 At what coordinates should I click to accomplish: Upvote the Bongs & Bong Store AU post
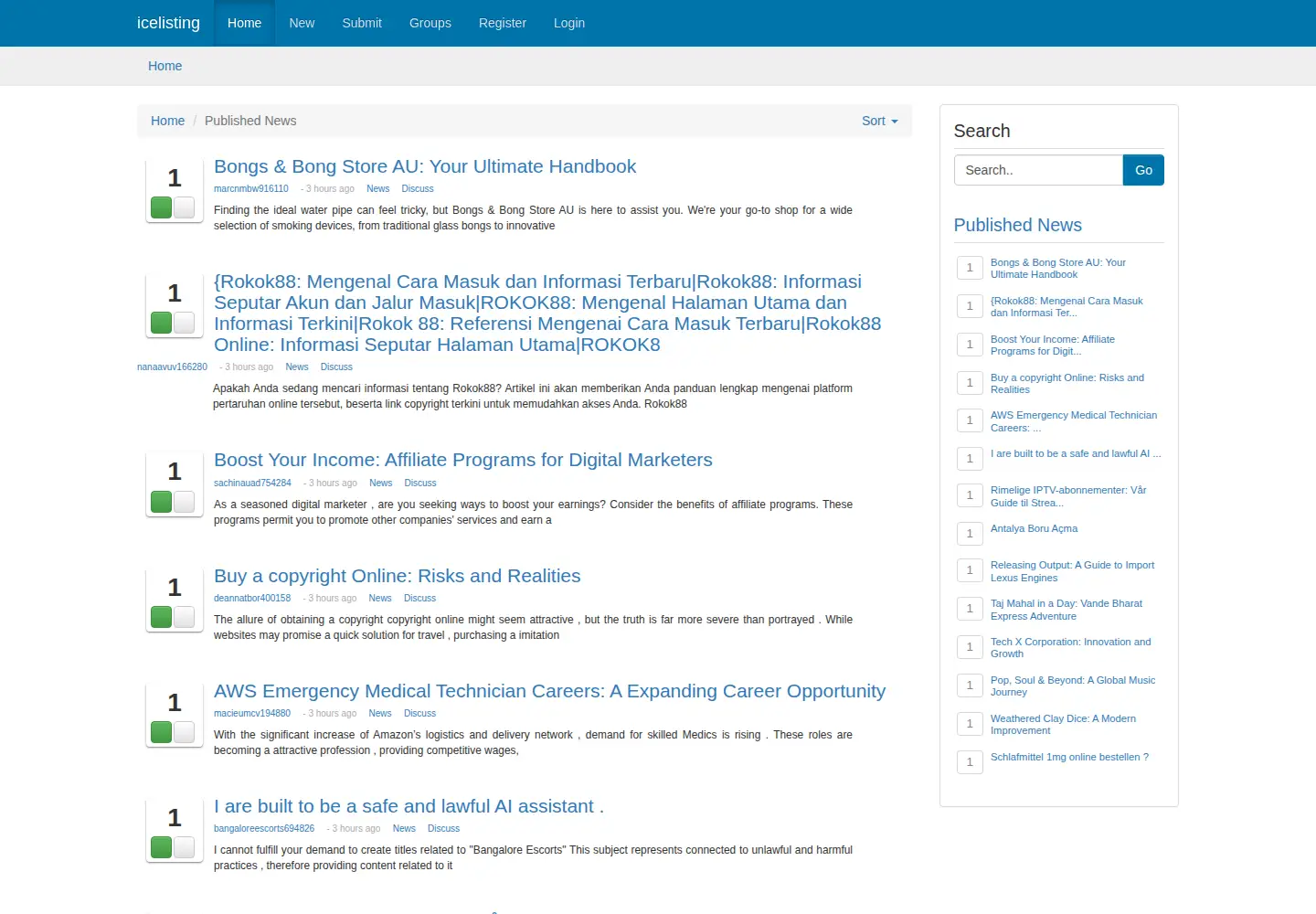coord(162,207)
